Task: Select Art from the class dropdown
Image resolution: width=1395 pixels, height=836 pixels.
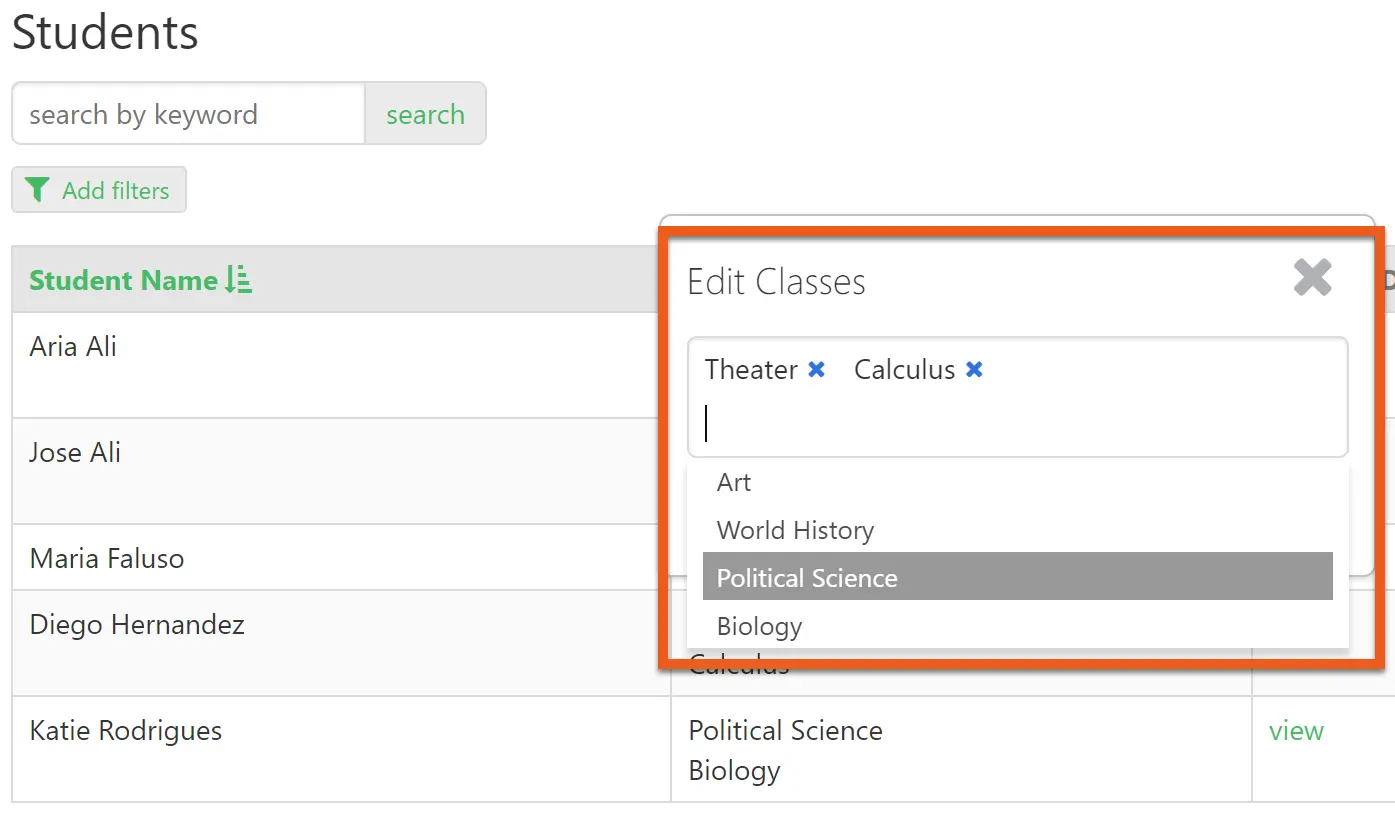Action: 734,482
